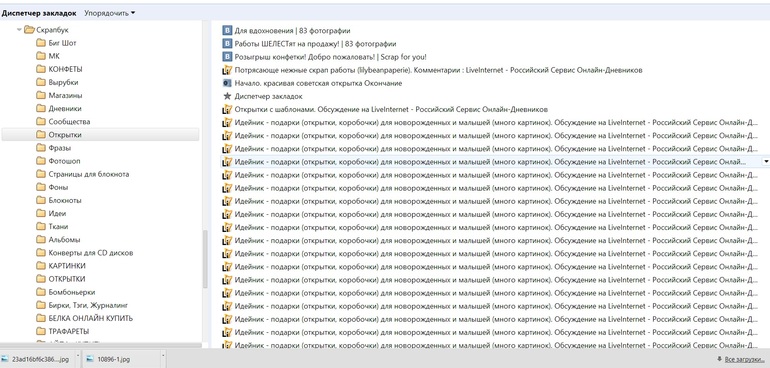Click the Дневники folder icon
This screenshot has width=770, height=368.
coord(41,109)
